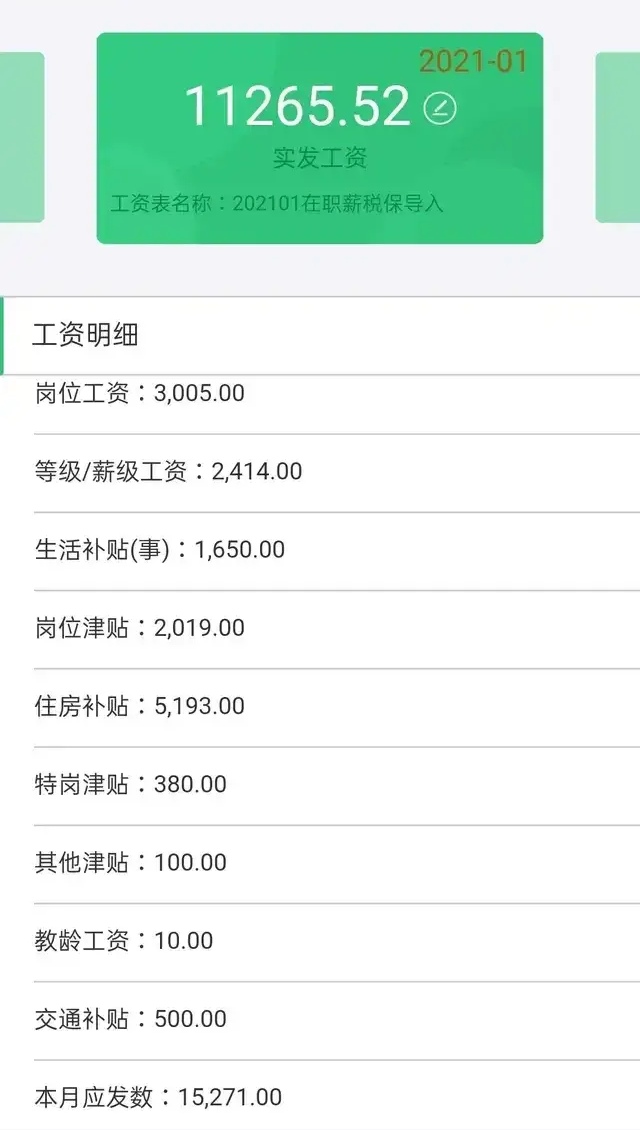
Task: Open the 生活补贴(事) detail row
Action: pyautogui.click(x=160, y=549)
